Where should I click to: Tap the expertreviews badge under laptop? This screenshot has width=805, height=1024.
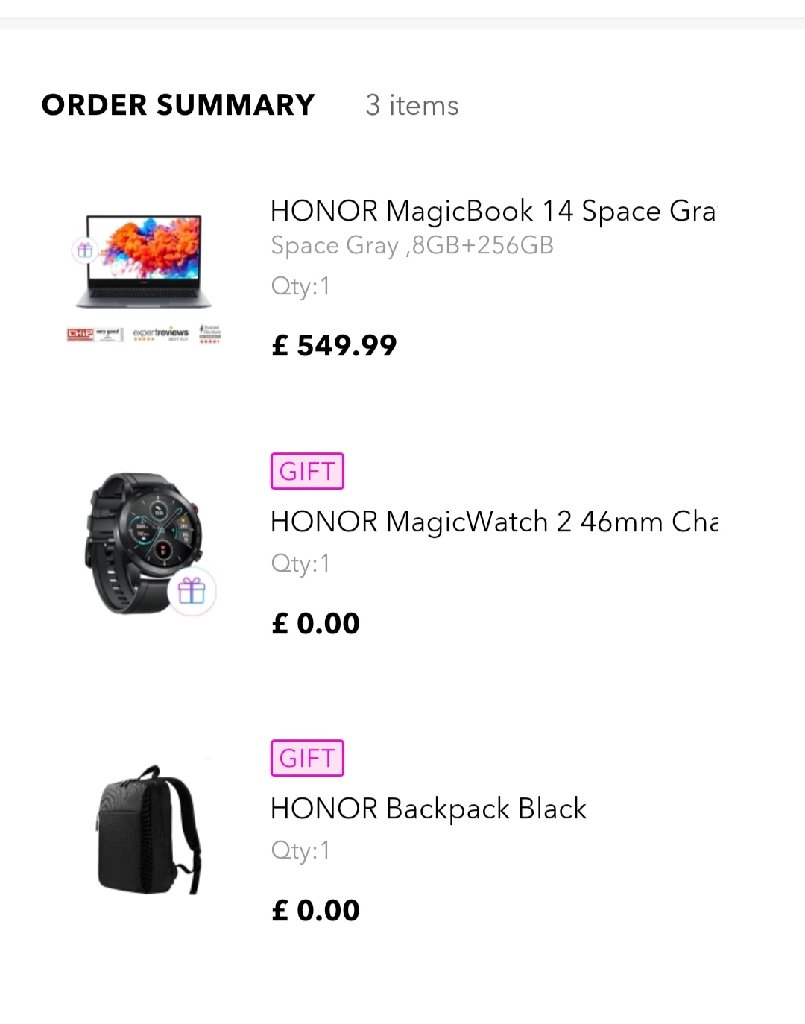161,334
